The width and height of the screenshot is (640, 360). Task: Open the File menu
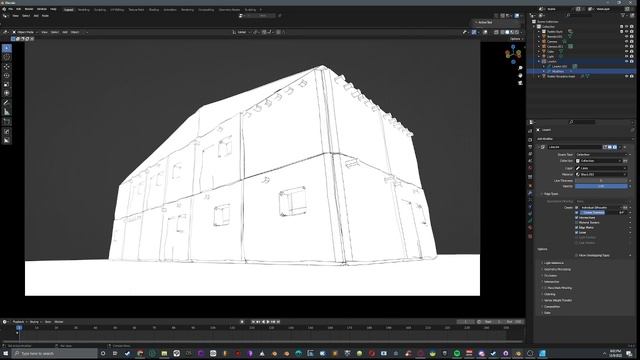pyautogui.click(x=11, y=9)
